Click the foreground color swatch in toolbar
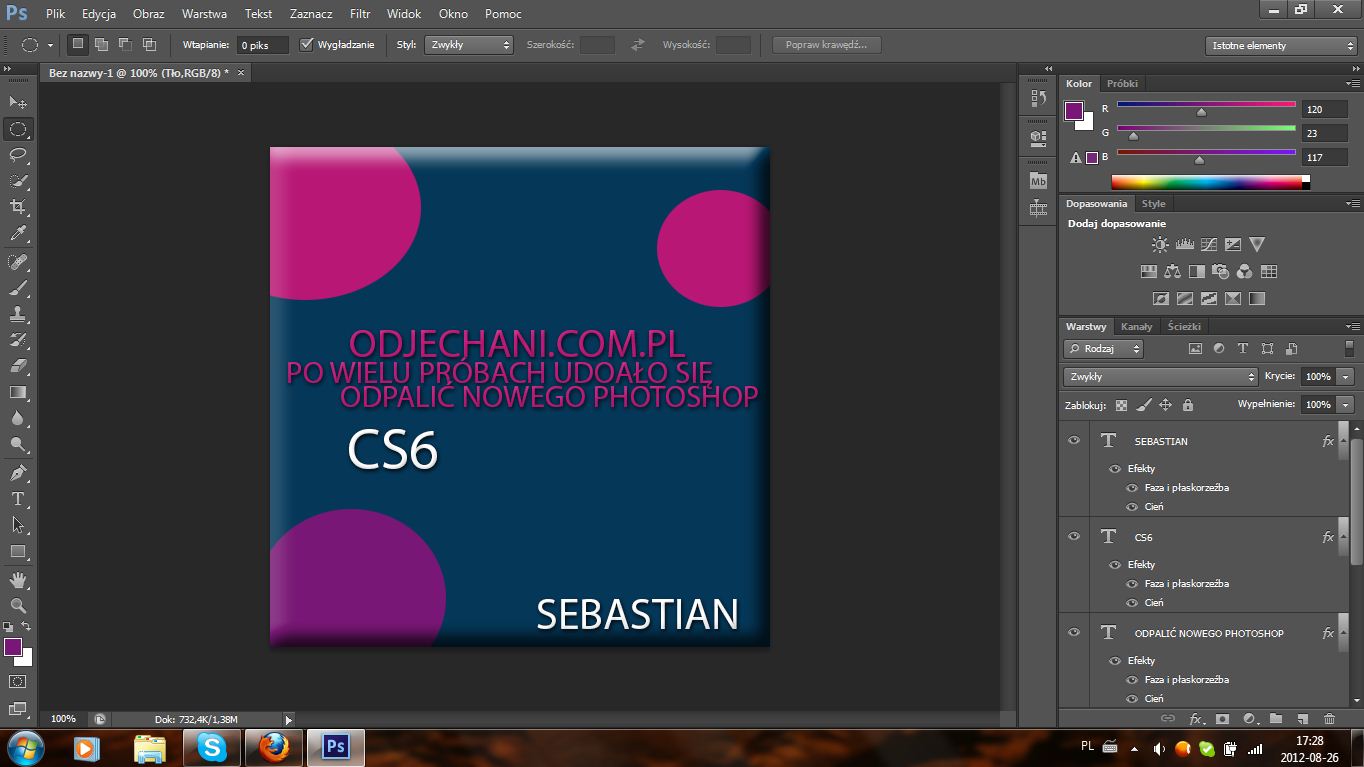Image resolution: width=1364 pixels, height=767 pixels. 13,647
